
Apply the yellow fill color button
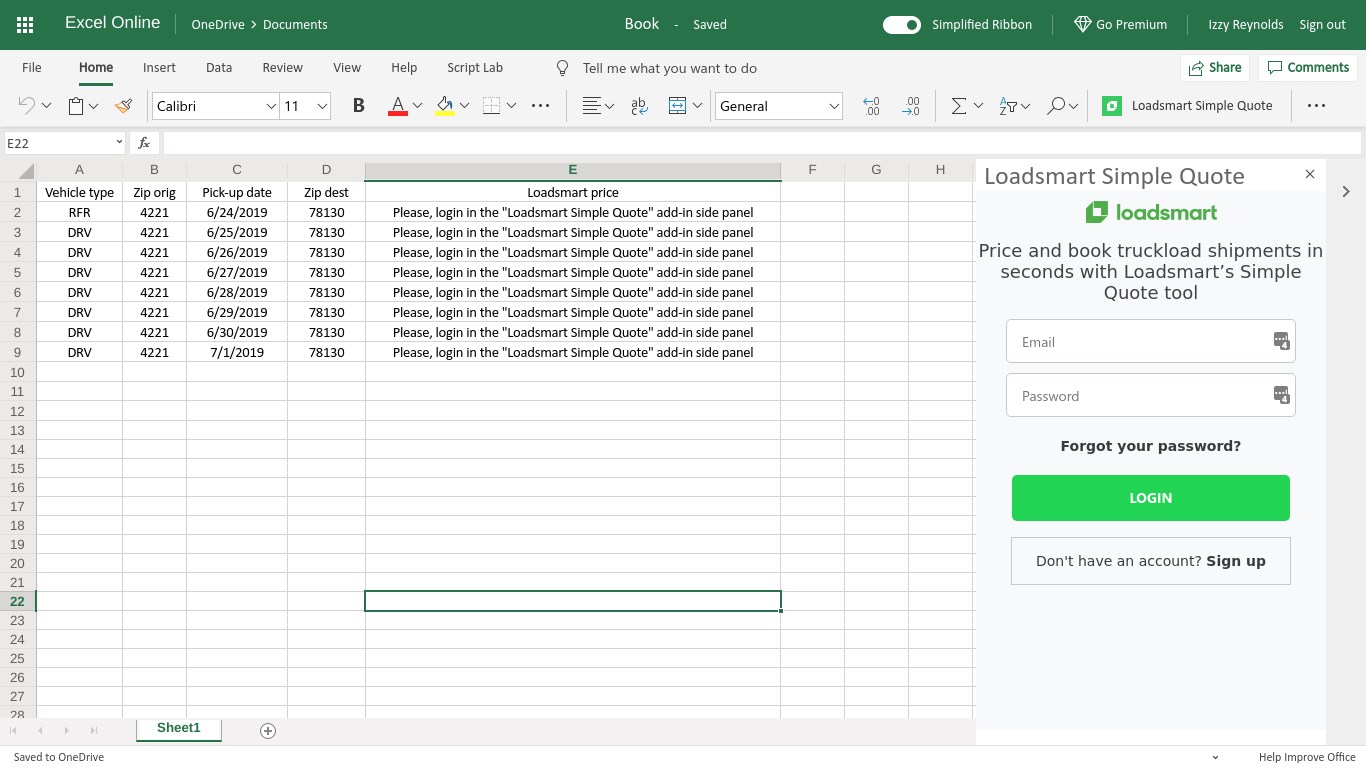[445, 106]
